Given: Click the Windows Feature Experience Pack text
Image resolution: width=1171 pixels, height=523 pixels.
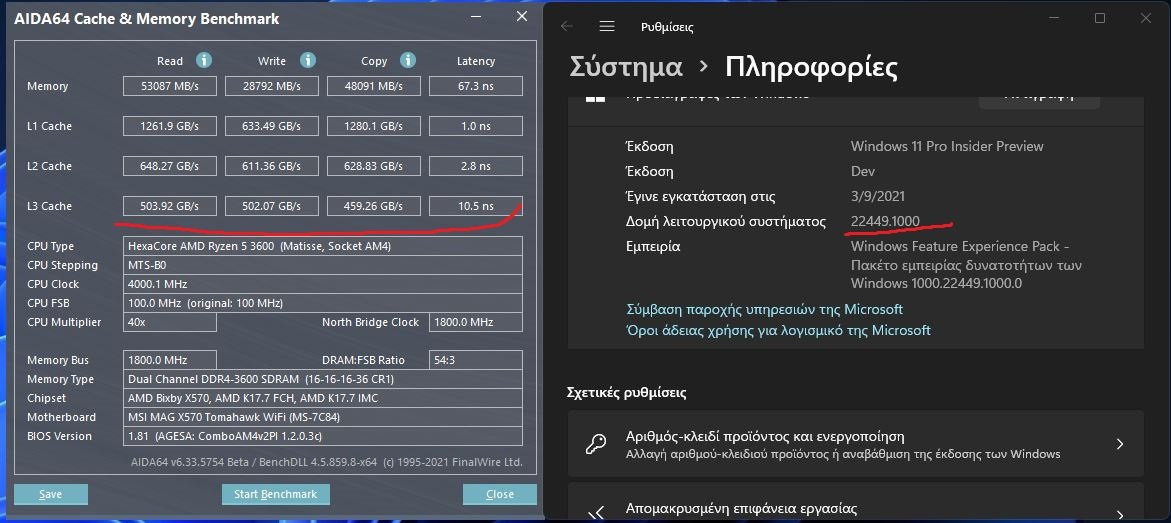Looking at the screenshot, I should coord(966,264).
